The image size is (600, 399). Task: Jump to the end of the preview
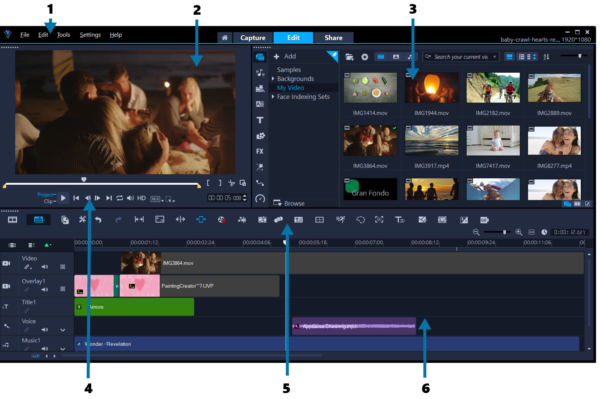click(109, 198)
